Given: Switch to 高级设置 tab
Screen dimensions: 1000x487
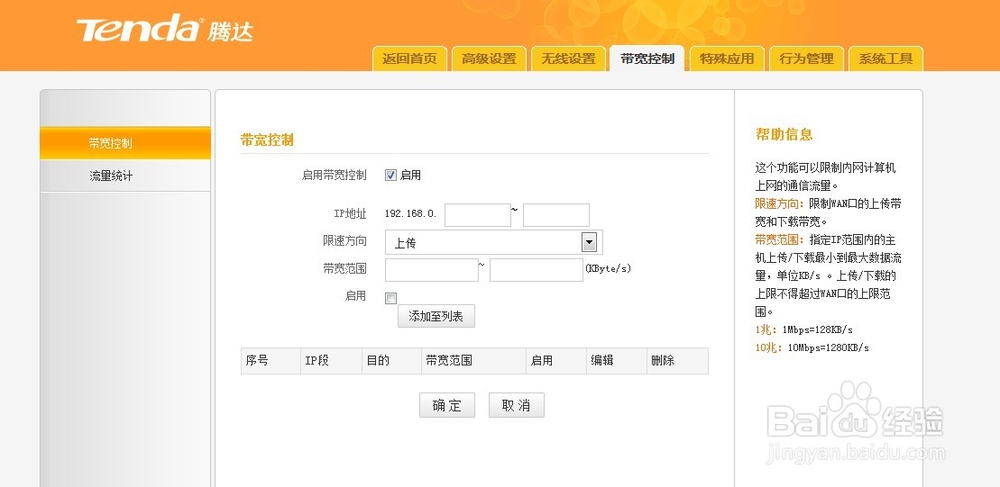Looking at the screenshot, I should (489, 59).
